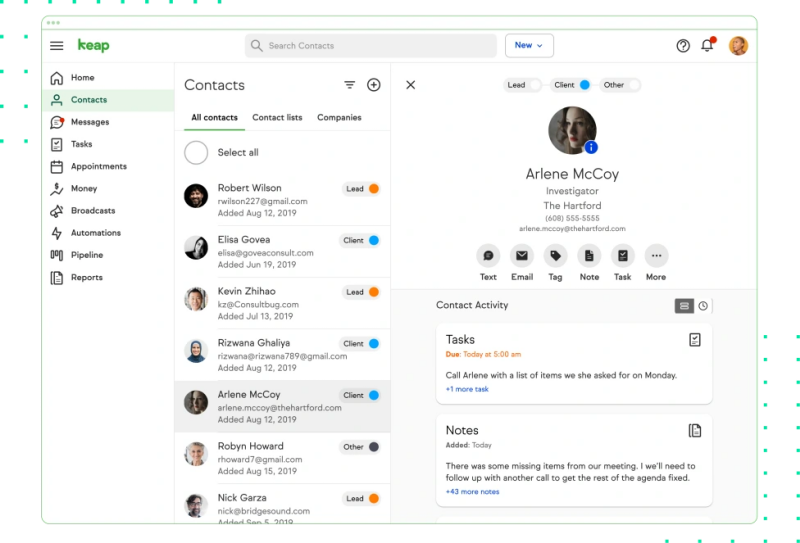Open Automations in the sidebar
The image size is (800, 543).
pyautogui.click(x=108, y=233)
